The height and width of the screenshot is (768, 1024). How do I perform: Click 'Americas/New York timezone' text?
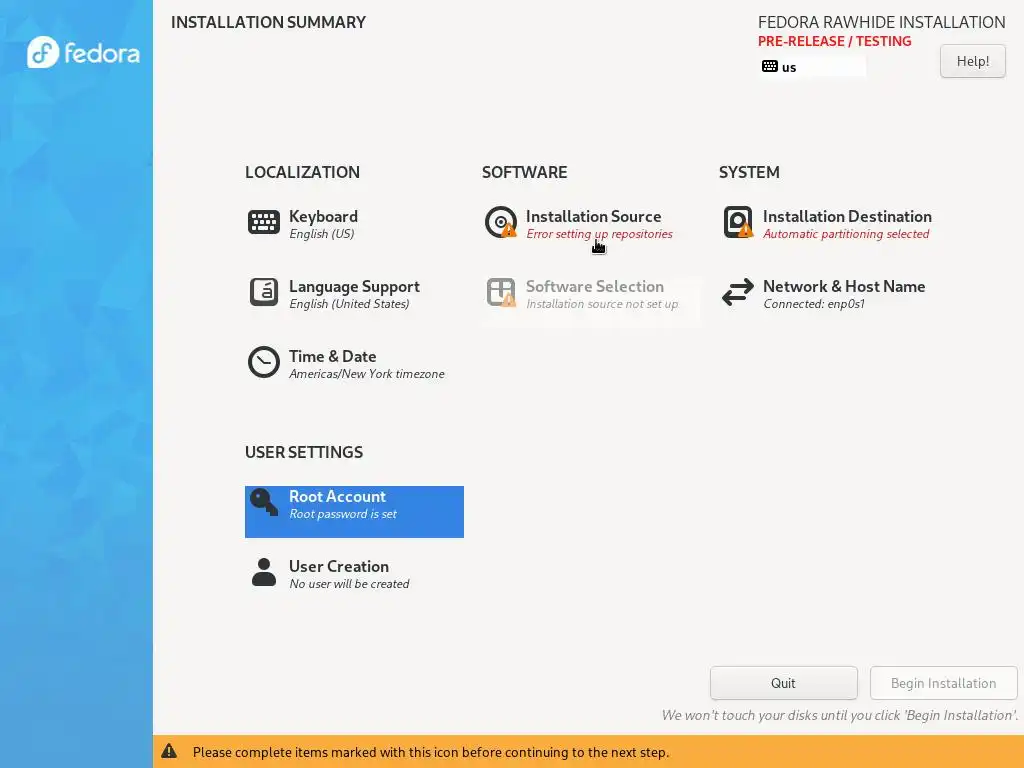pyautogui.click(x=366, y=374)
